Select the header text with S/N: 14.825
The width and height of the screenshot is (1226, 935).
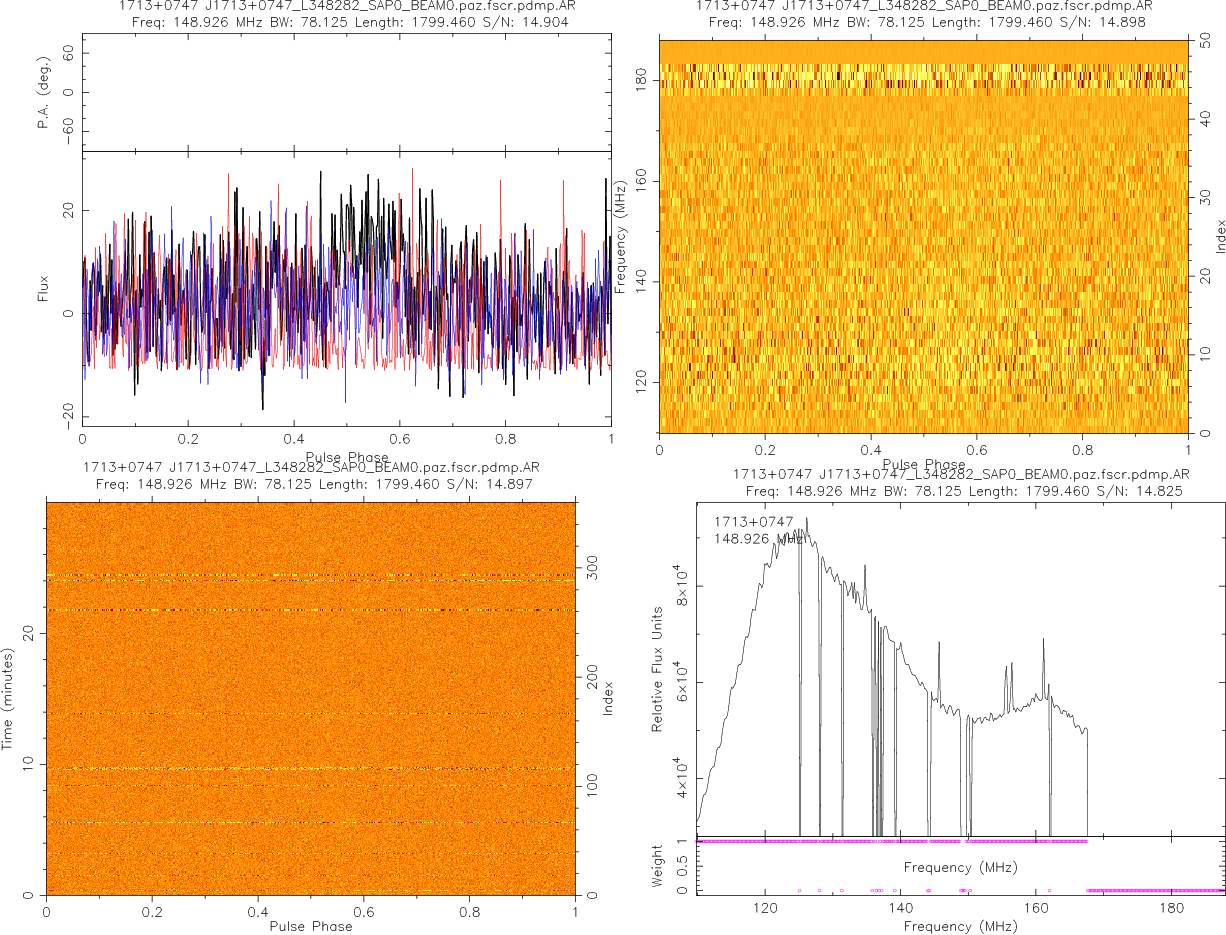pyautogui.click(x=961, y=490)
